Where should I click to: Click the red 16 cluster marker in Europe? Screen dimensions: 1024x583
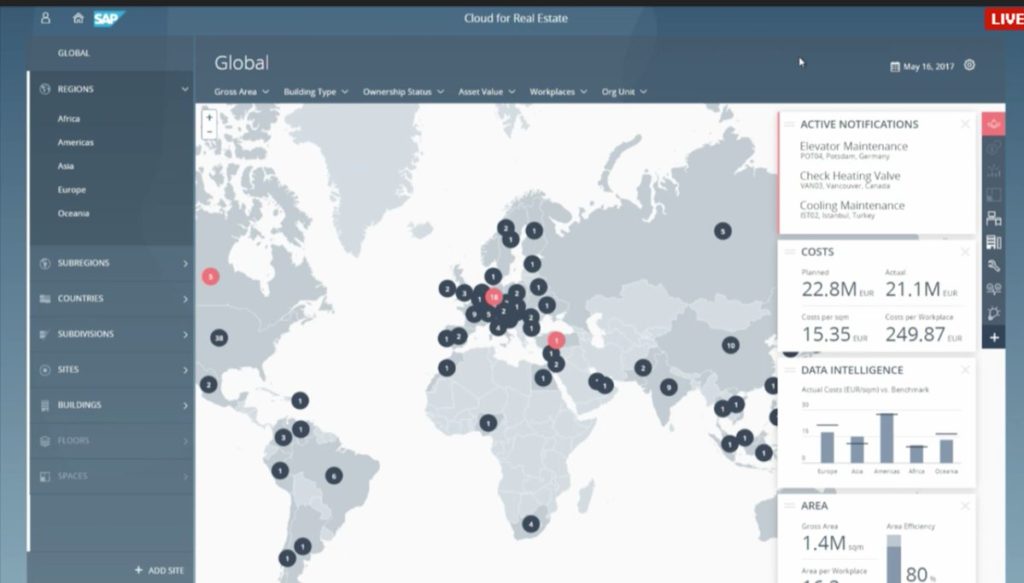pyautogui.click(x=494, y=297)
